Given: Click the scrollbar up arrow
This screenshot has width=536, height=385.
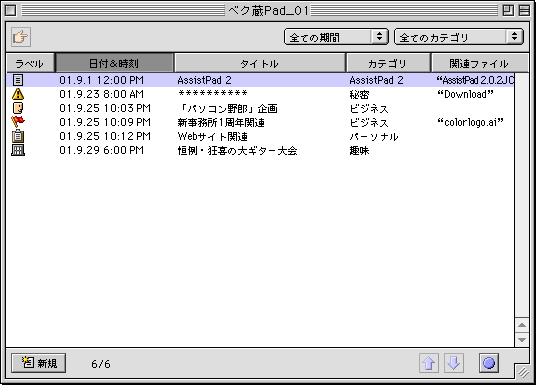Looking at the screenshot, I should click(522, 325).
